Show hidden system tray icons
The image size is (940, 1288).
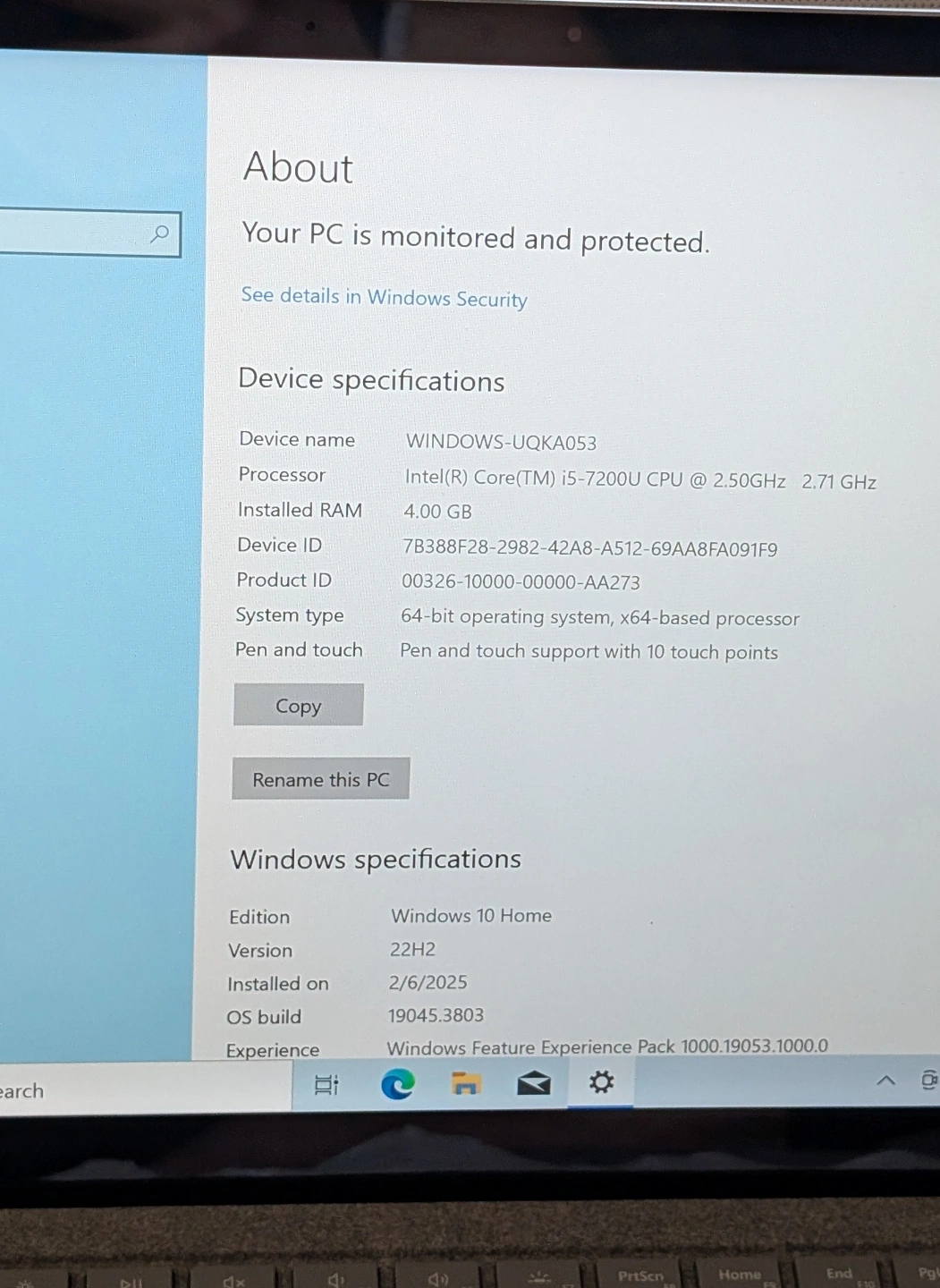point(885,1080)
